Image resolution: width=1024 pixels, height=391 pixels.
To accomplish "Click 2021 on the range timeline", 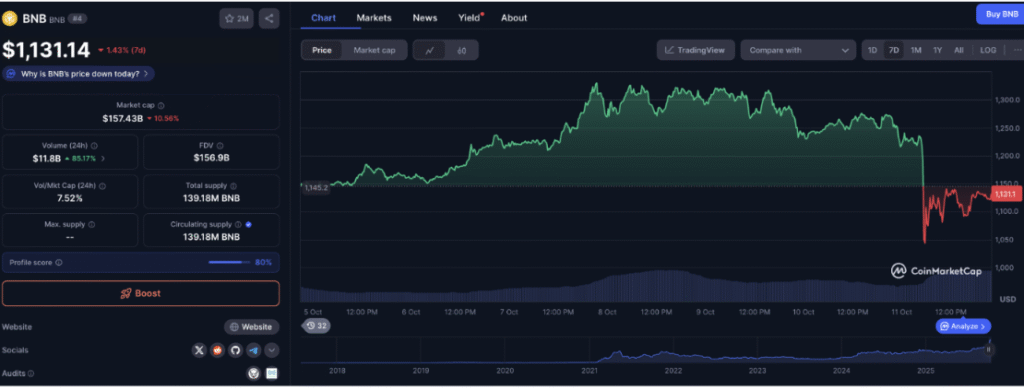I will pos(590,371).
